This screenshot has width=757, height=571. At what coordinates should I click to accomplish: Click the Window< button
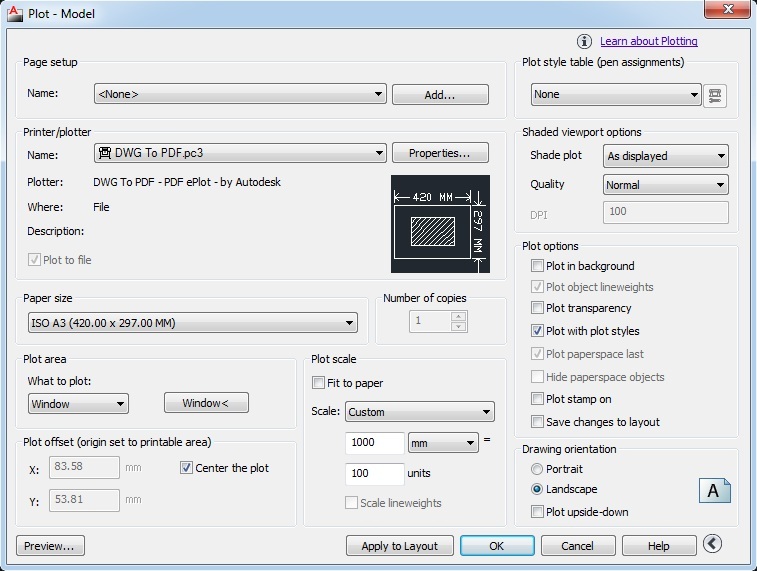tap(206, 403)
